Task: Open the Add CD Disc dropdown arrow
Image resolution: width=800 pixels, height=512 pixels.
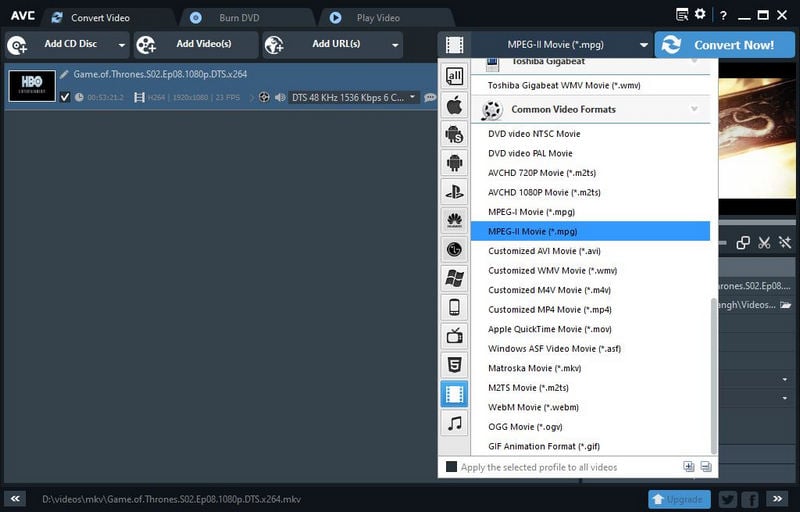Action: [x=121, y=45]
